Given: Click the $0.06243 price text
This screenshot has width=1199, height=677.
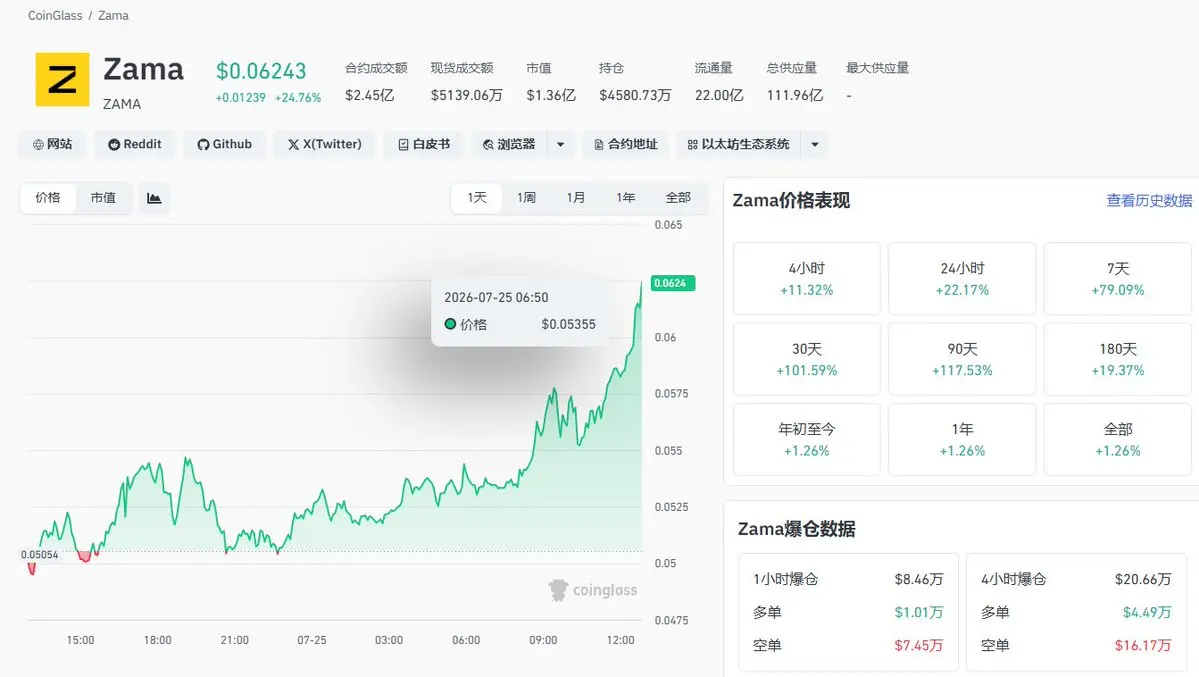Looking at the screenshot, I should [x=261, y=71].
